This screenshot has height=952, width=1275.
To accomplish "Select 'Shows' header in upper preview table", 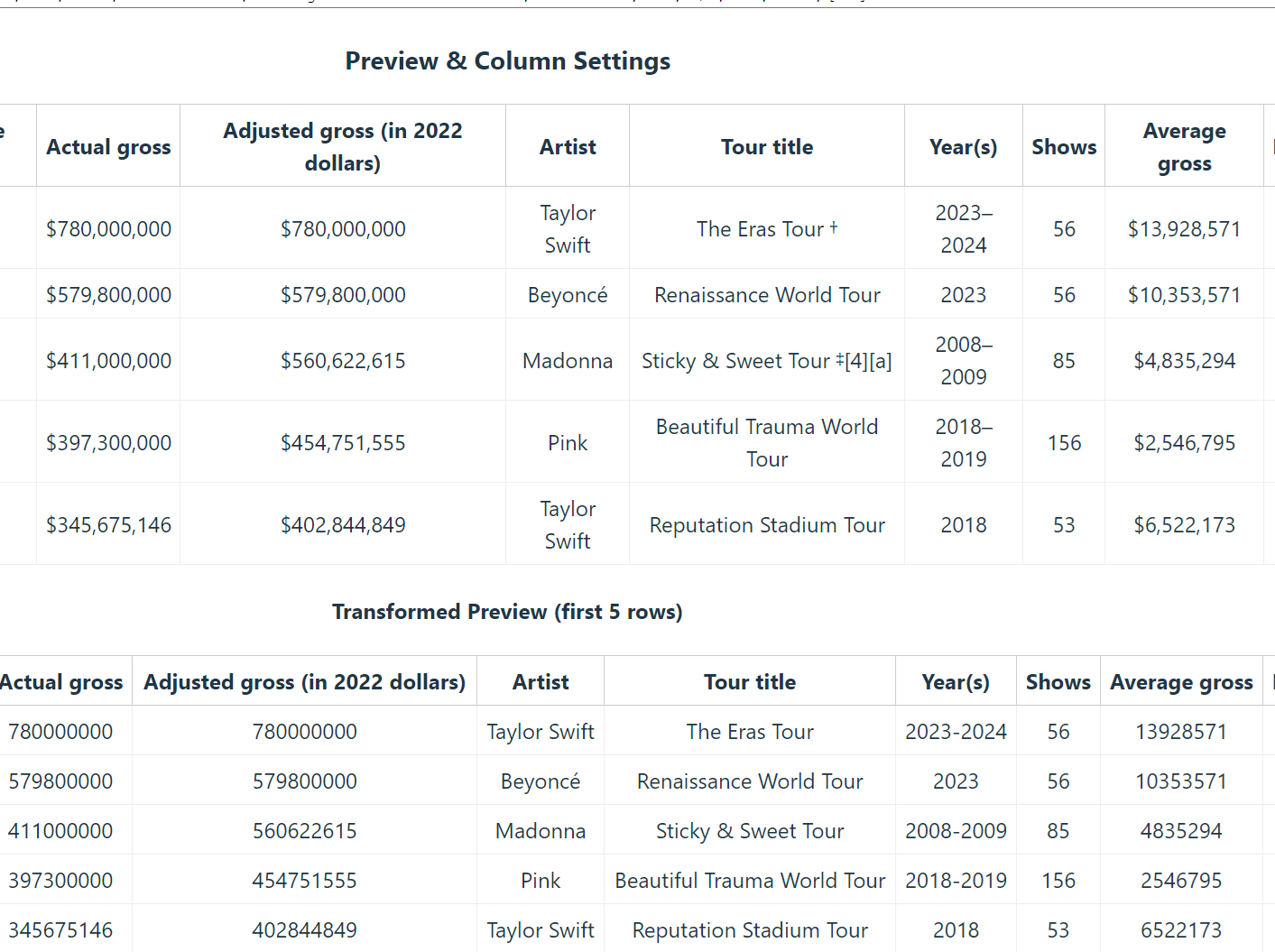I will 1064,147.
